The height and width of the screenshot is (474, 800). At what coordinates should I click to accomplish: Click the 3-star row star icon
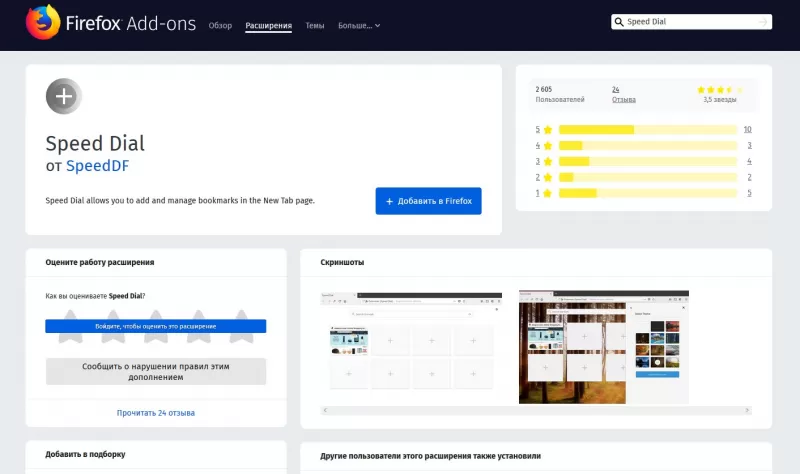click(548, 161)
